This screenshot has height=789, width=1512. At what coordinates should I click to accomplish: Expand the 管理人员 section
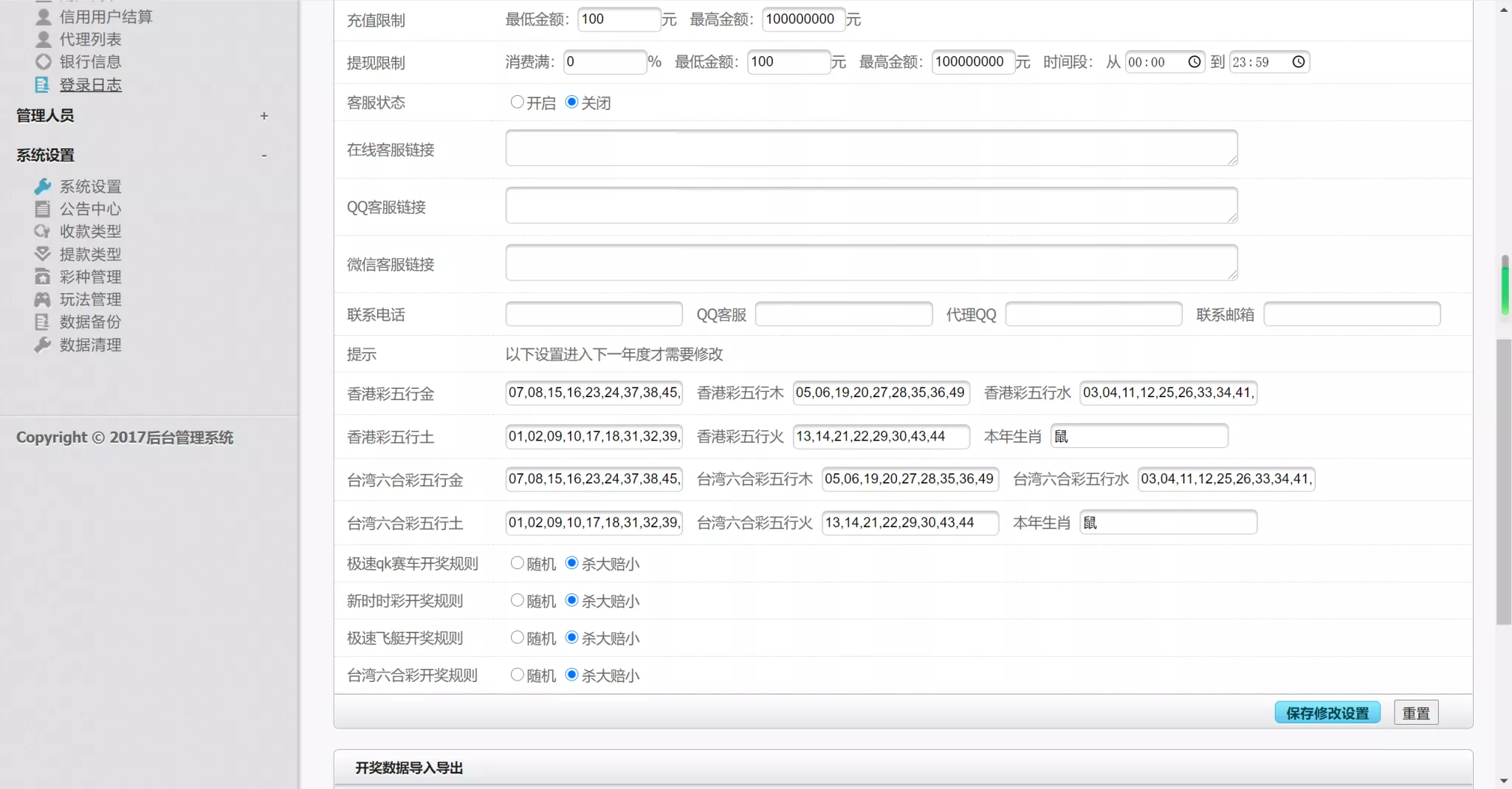click(264, 116)
